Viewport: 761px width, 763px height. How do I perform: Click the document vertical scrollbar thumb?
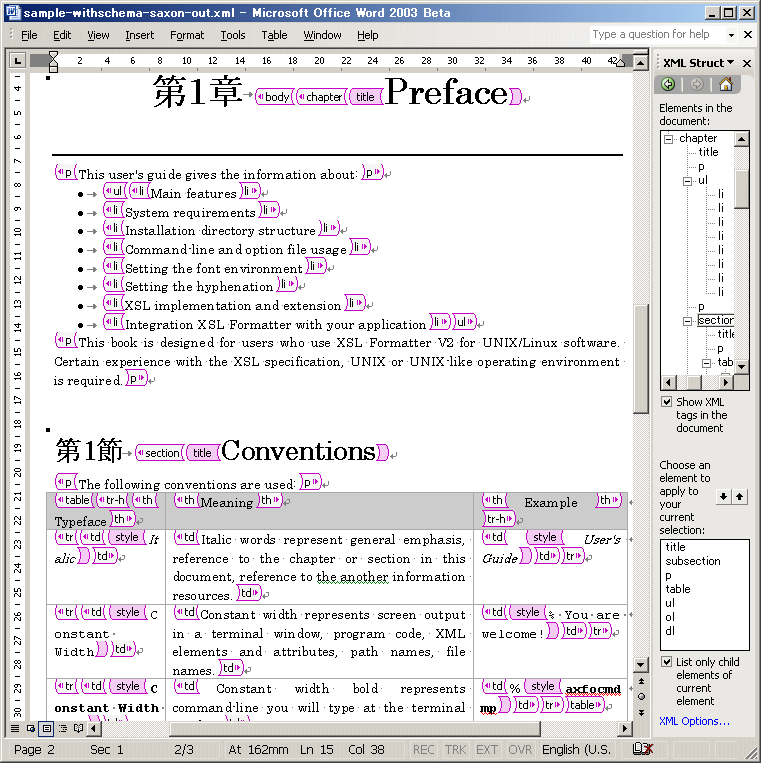coord(641,359)
